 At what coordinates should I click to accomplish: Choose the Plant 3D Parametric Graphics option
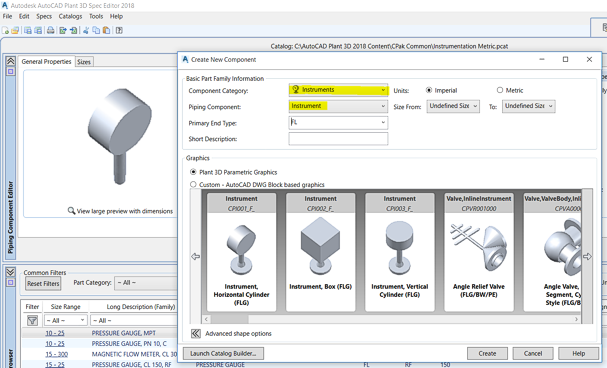point(193,172)
